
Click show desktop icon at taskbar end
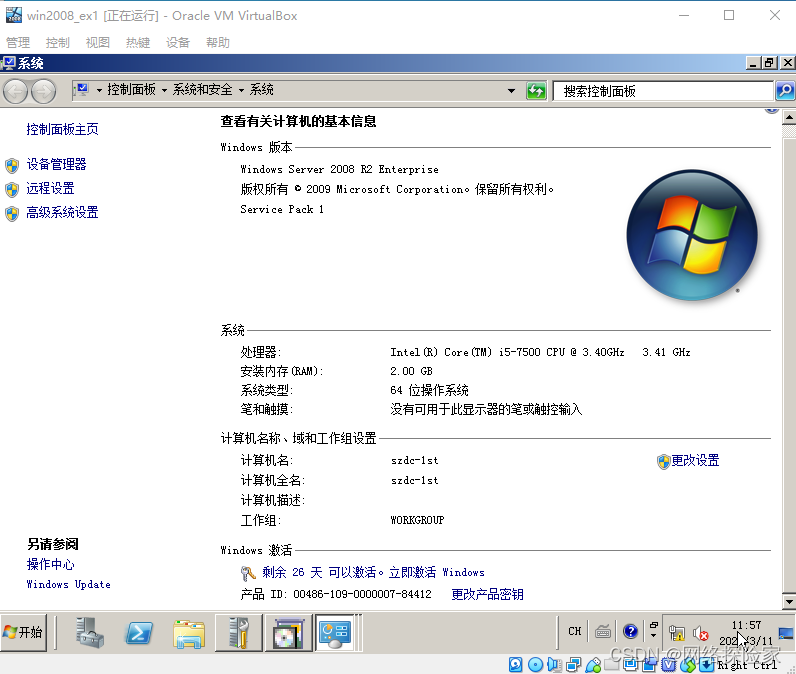tap(786, 633)
